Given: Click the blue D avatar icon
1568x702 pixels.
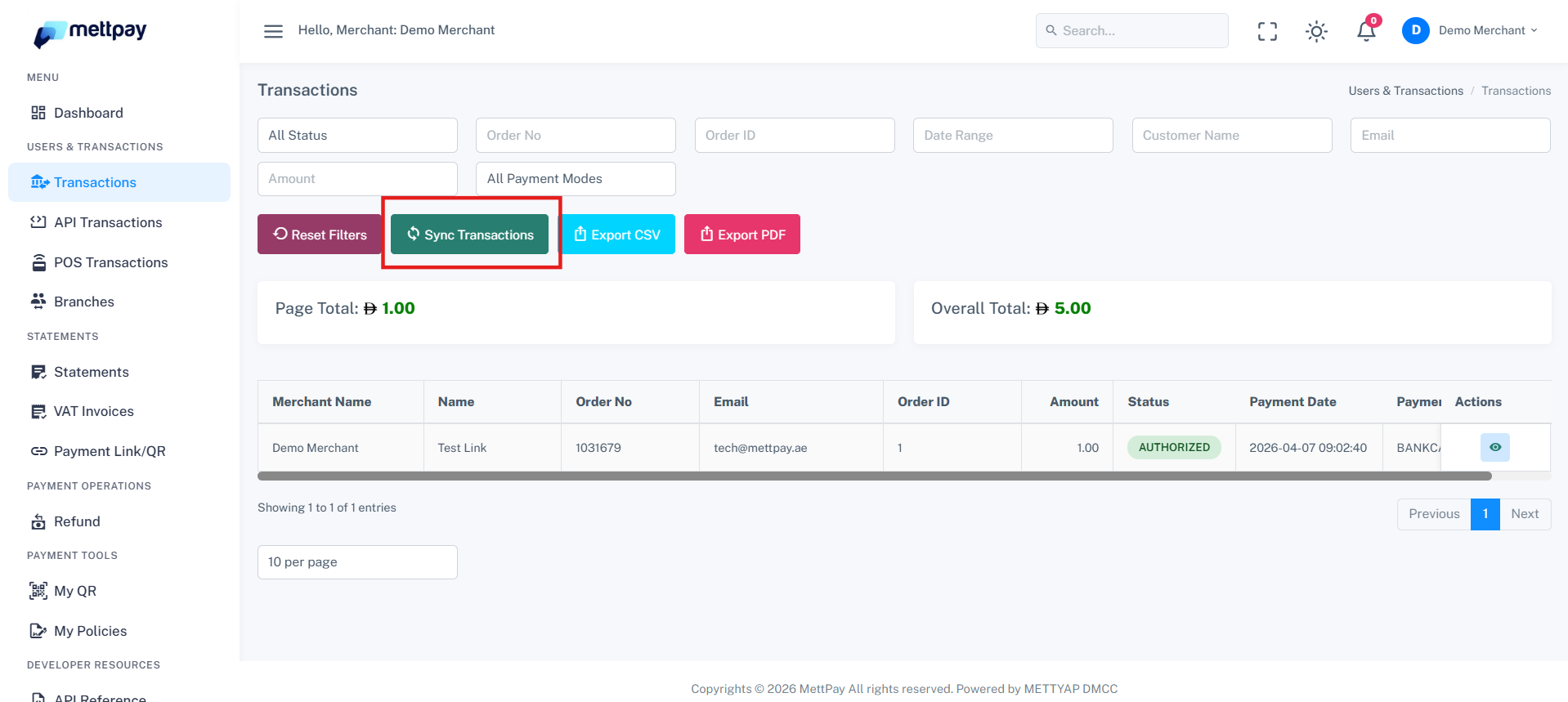Looking at the screenshot, I should [x=1415, y=30].
